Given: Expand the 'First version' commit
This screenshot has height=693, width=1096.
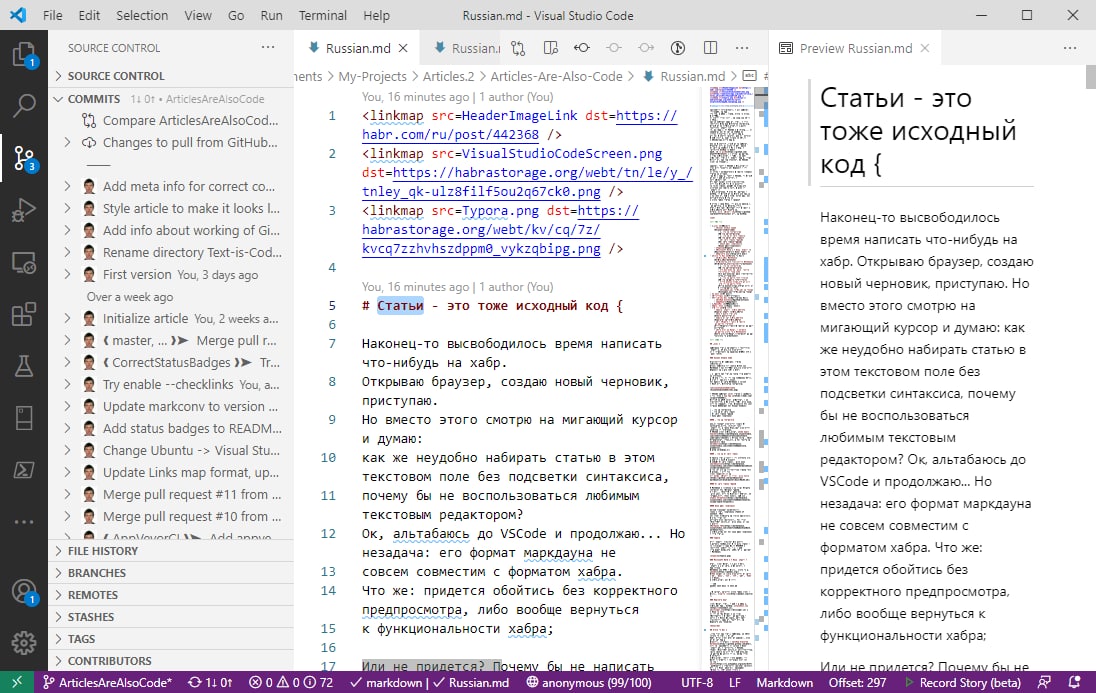Looking at the screenshot, I should coord(67,274).
